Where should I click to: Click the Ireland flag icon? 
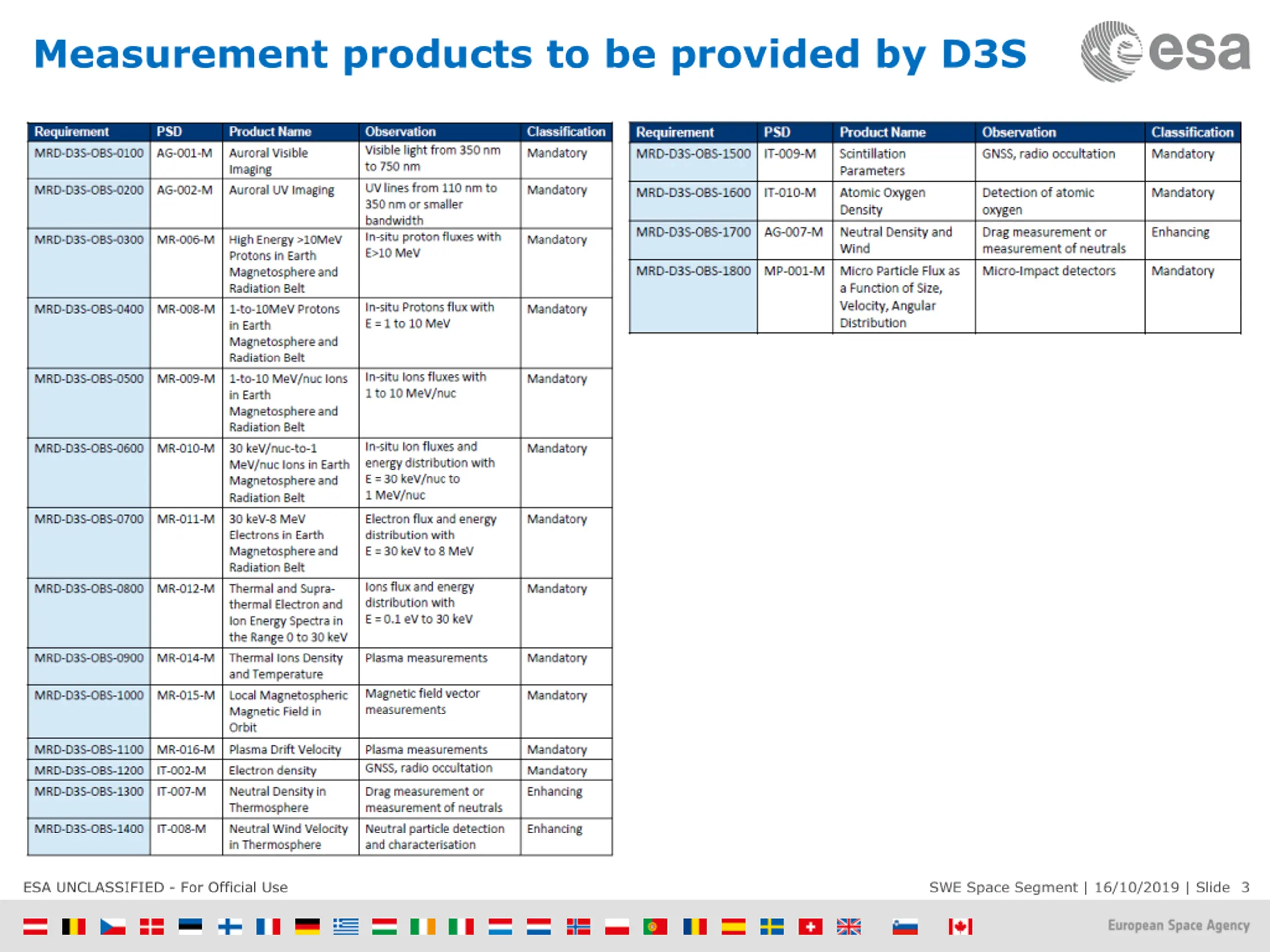pyautogui.click(x=423, y=926)
